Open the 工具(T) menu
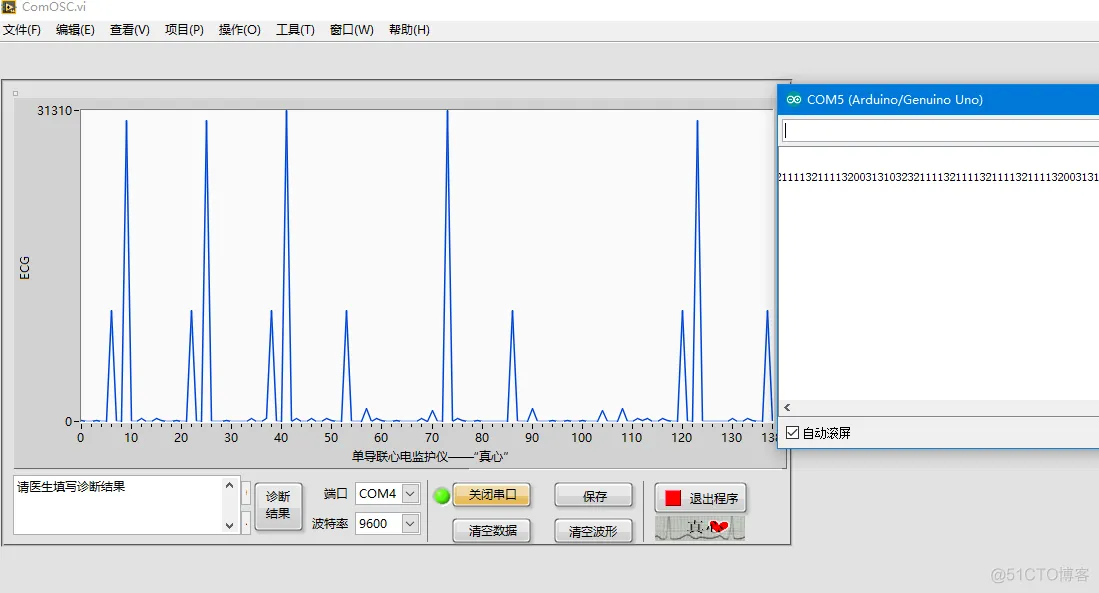Viewport: 1099px width, 593px height. point(295,29)
